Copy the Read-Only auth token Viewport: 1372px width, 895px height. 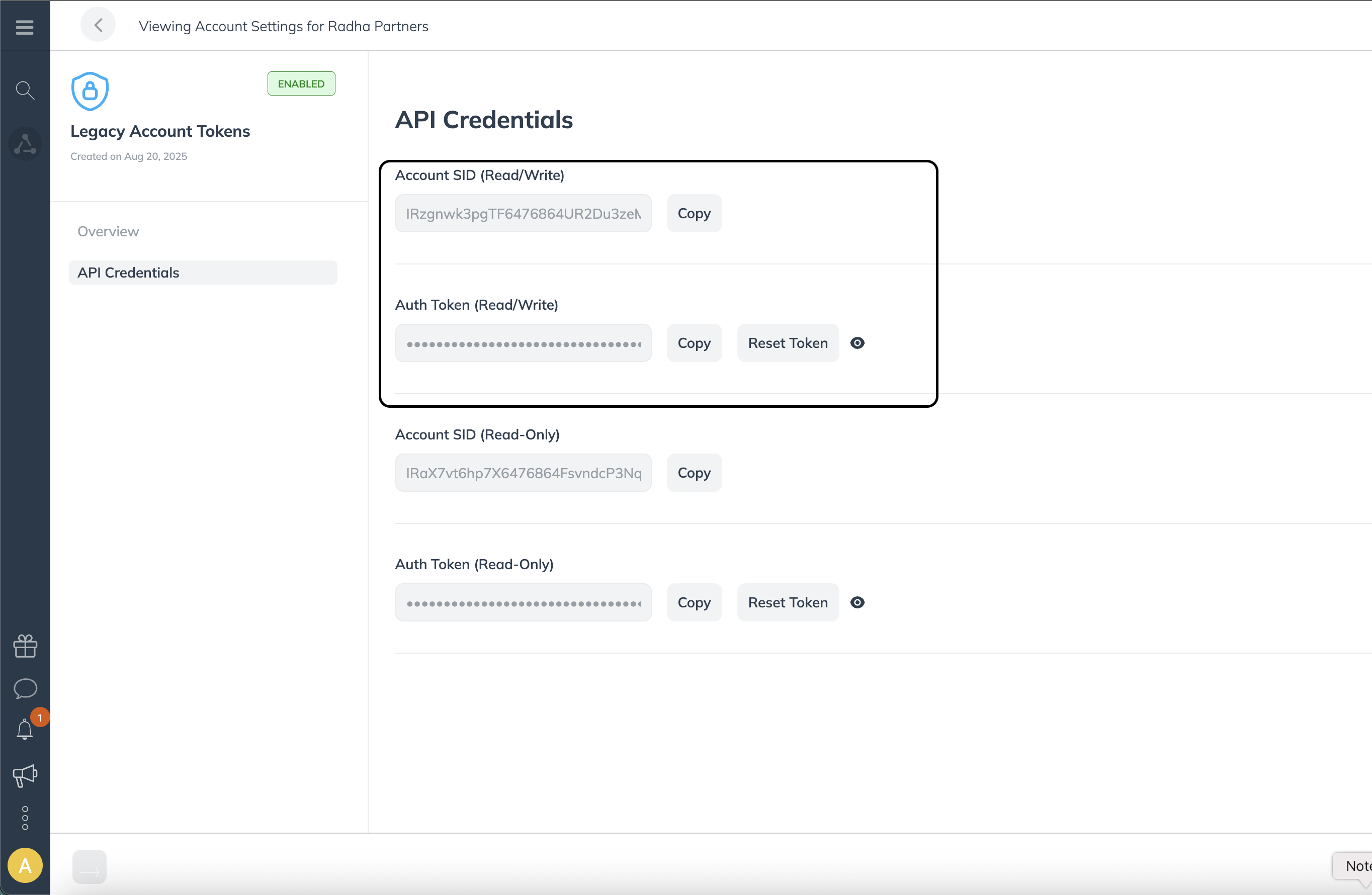click(x=694, y=602)
